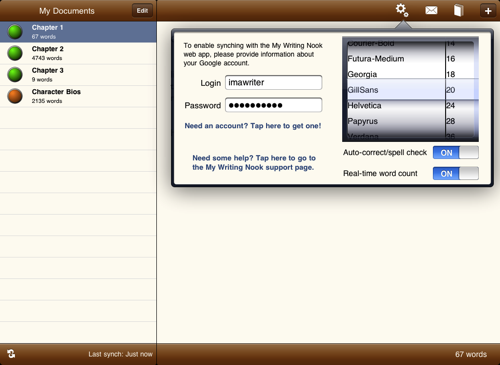
Task: Tap 'Need an account? Tap here to get one!'
Action: click(253, 126)
